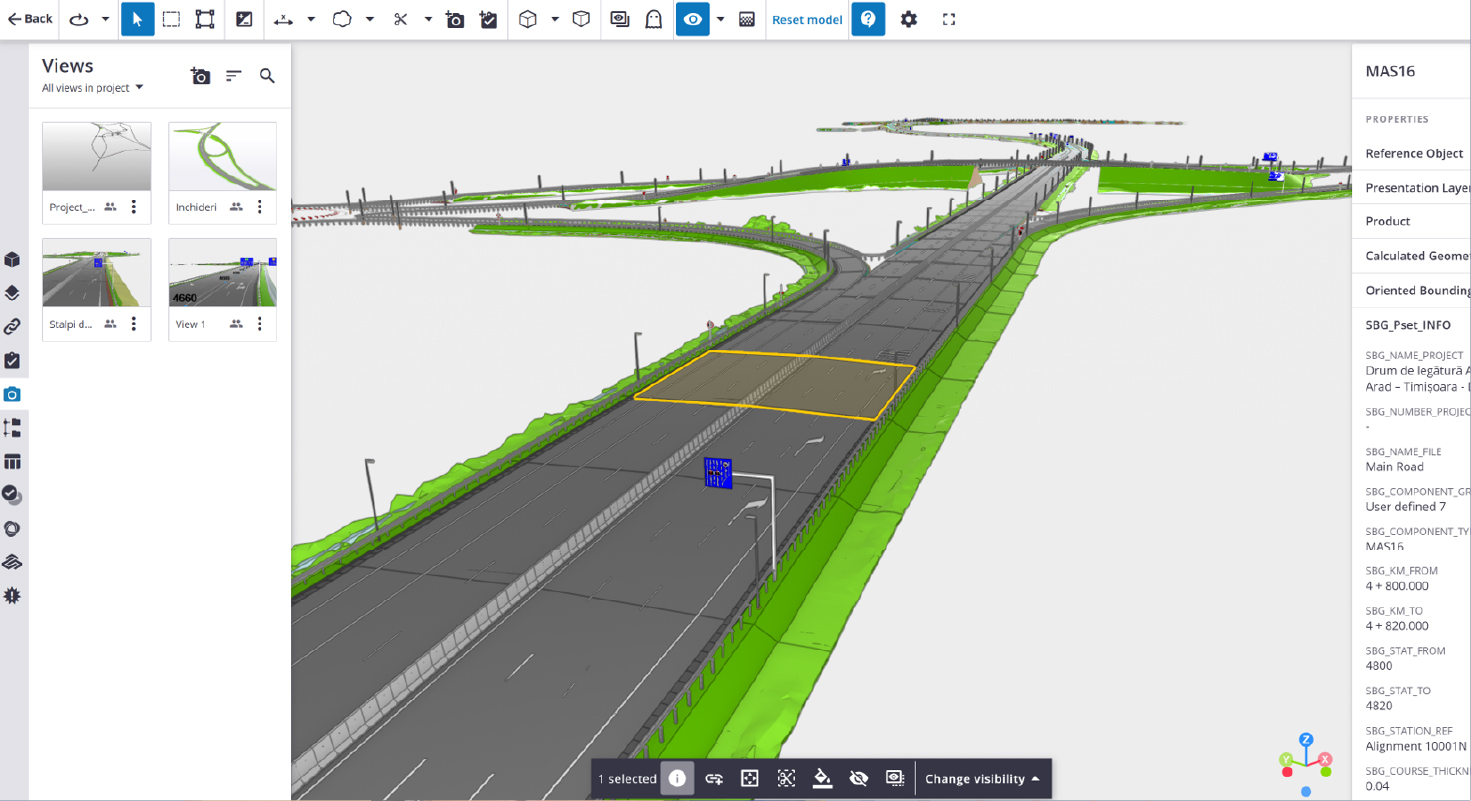The image size is (1471, 801).
Task: Create a view with the toolbar camera icon
Action: point(455,19)
